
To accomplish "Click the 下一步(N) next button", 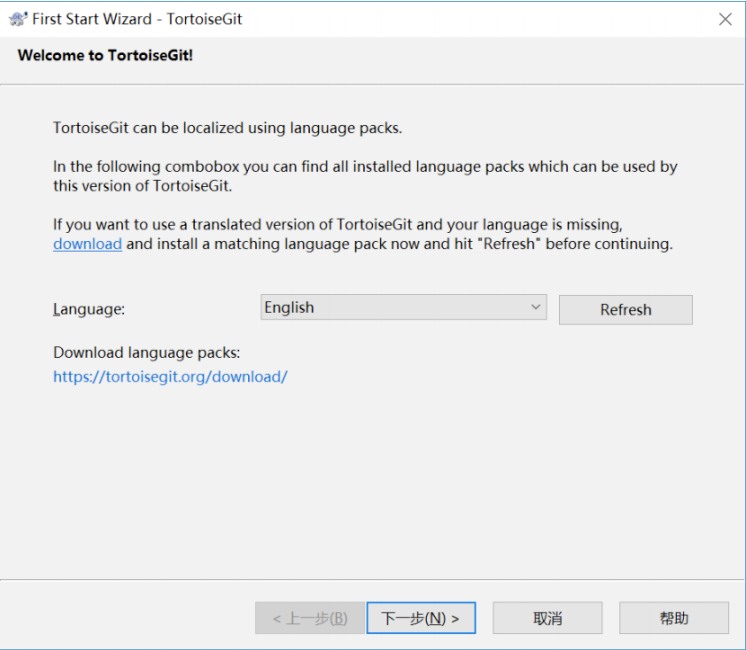I will [421, 618].
